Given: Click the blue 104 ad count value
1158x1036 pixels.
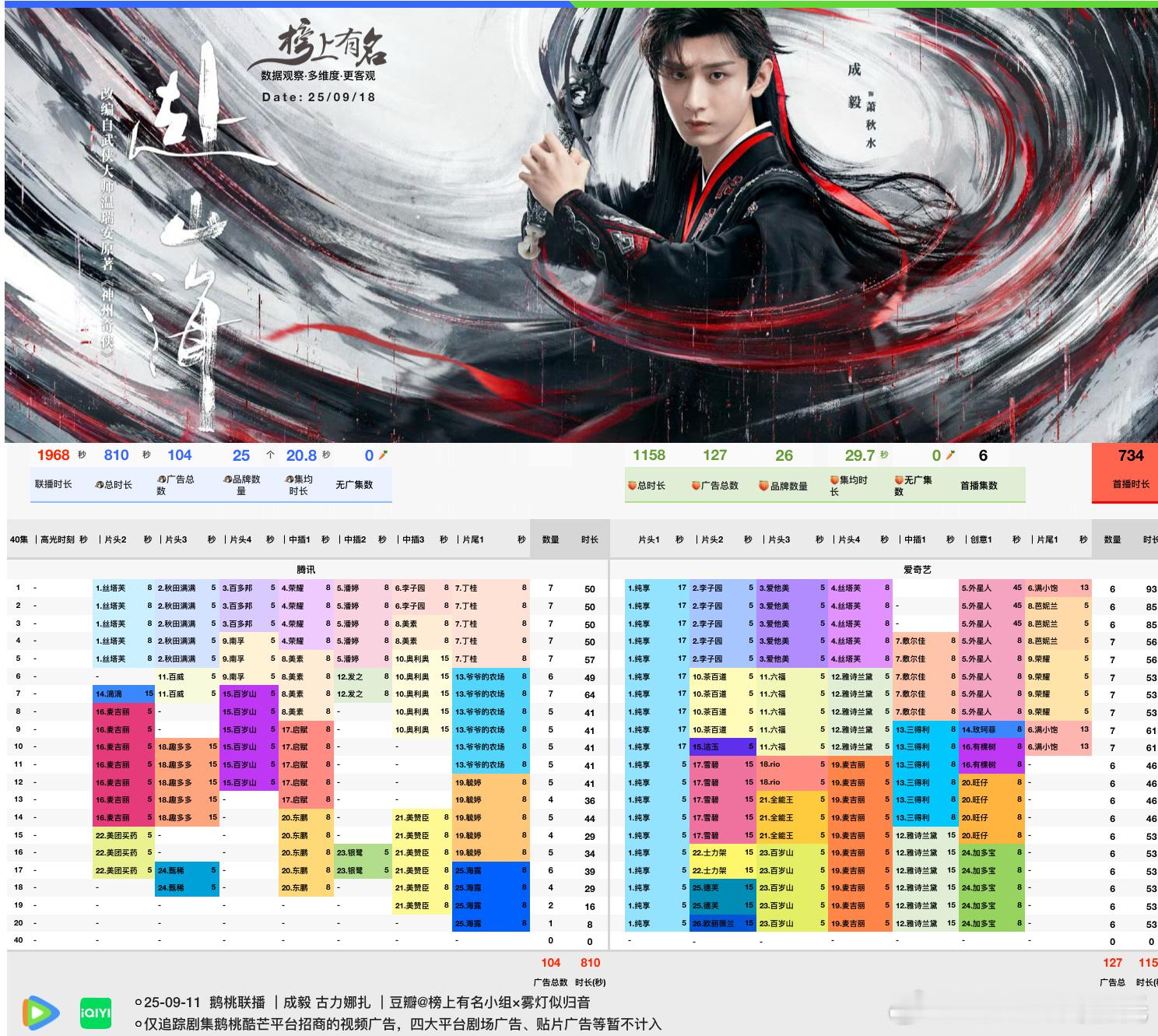Looking at the screenshot, I should pyautogui.click(x=179, y=455).
